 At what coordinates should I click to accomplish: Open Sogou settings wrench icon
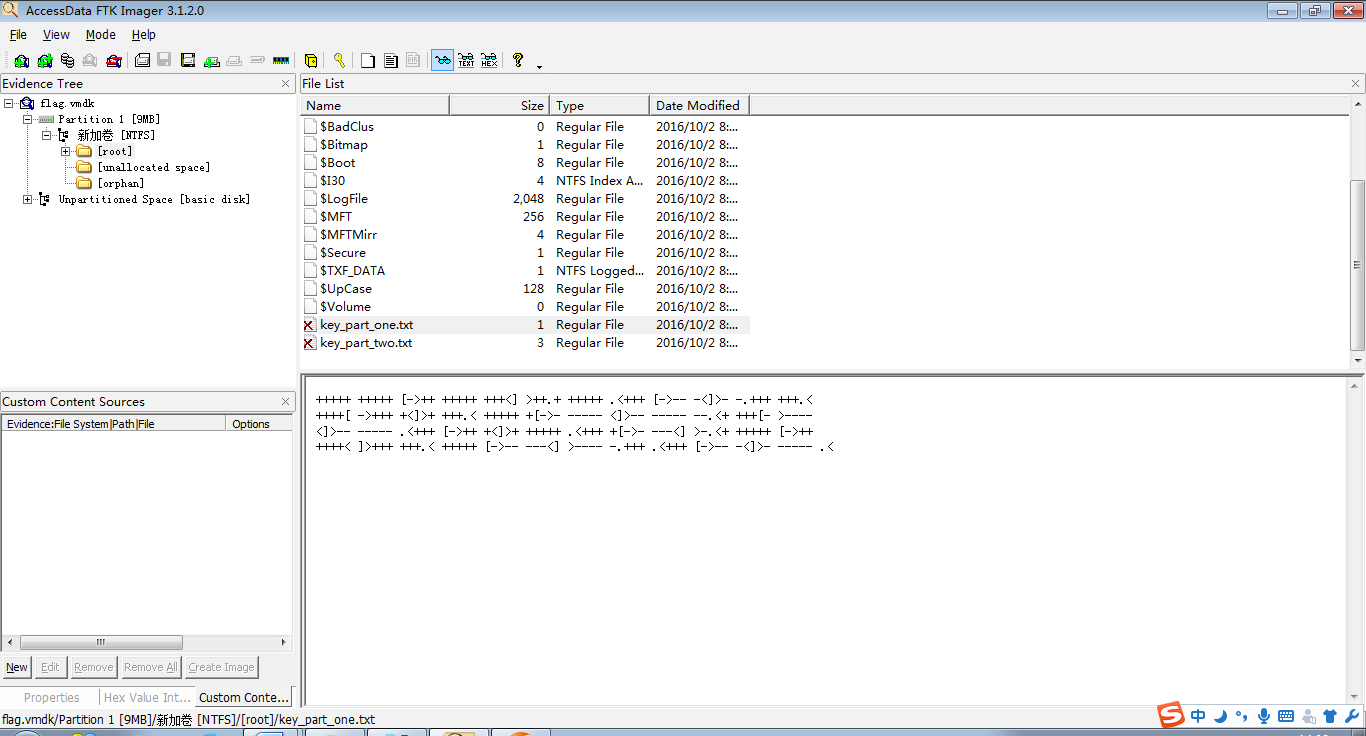[1353, 716]
